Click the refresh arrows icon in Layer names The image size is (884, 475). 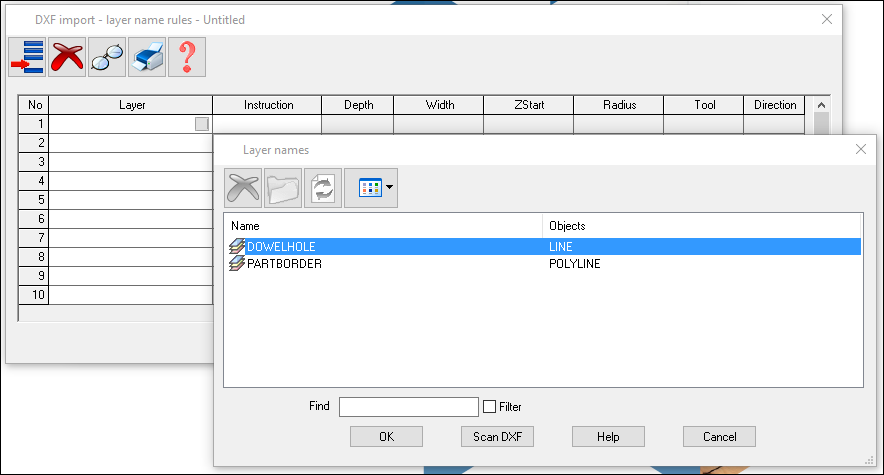pyautogui.click(x=323, y=188)
